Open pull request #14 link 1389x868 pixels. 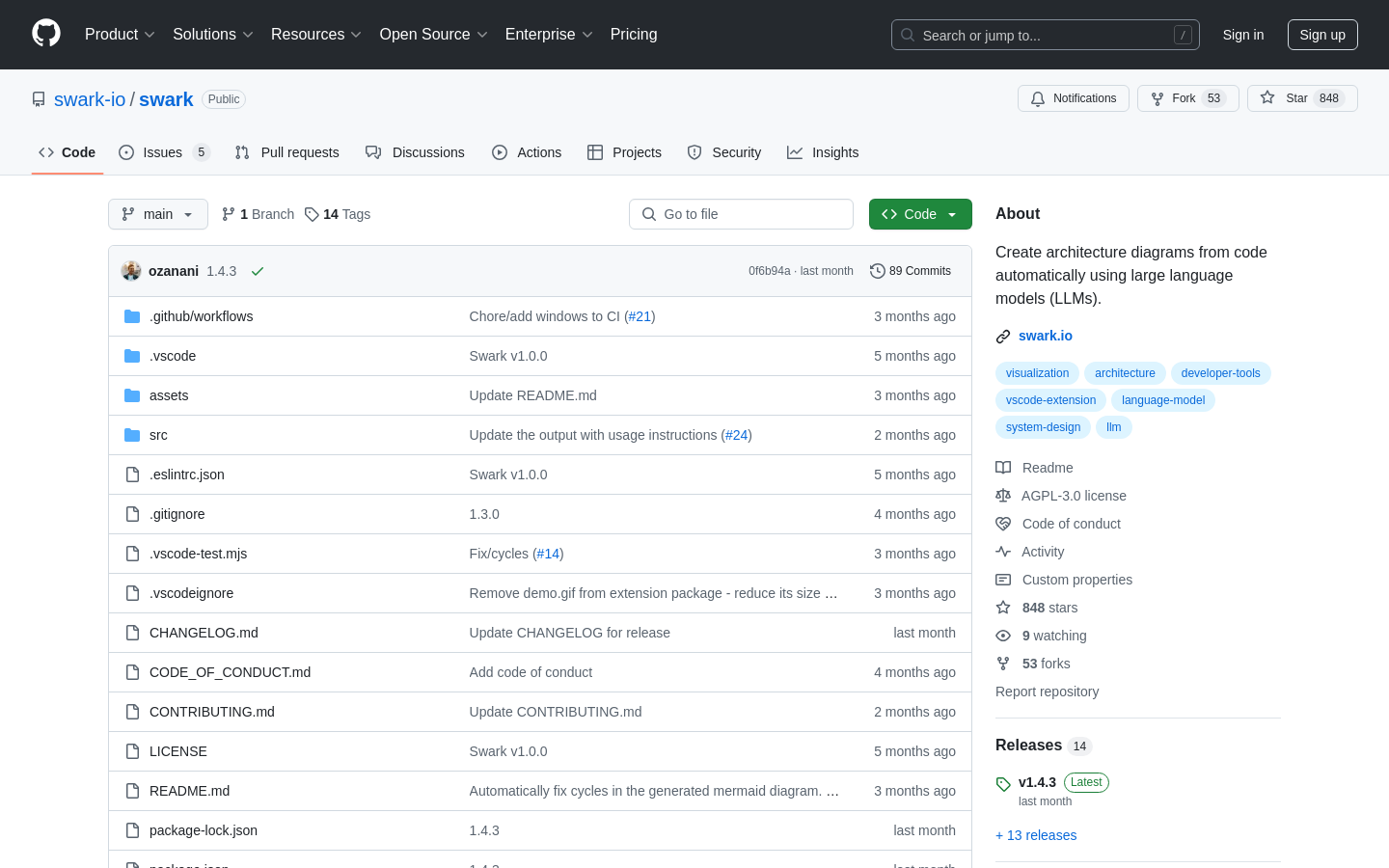[x=548, y=554]
